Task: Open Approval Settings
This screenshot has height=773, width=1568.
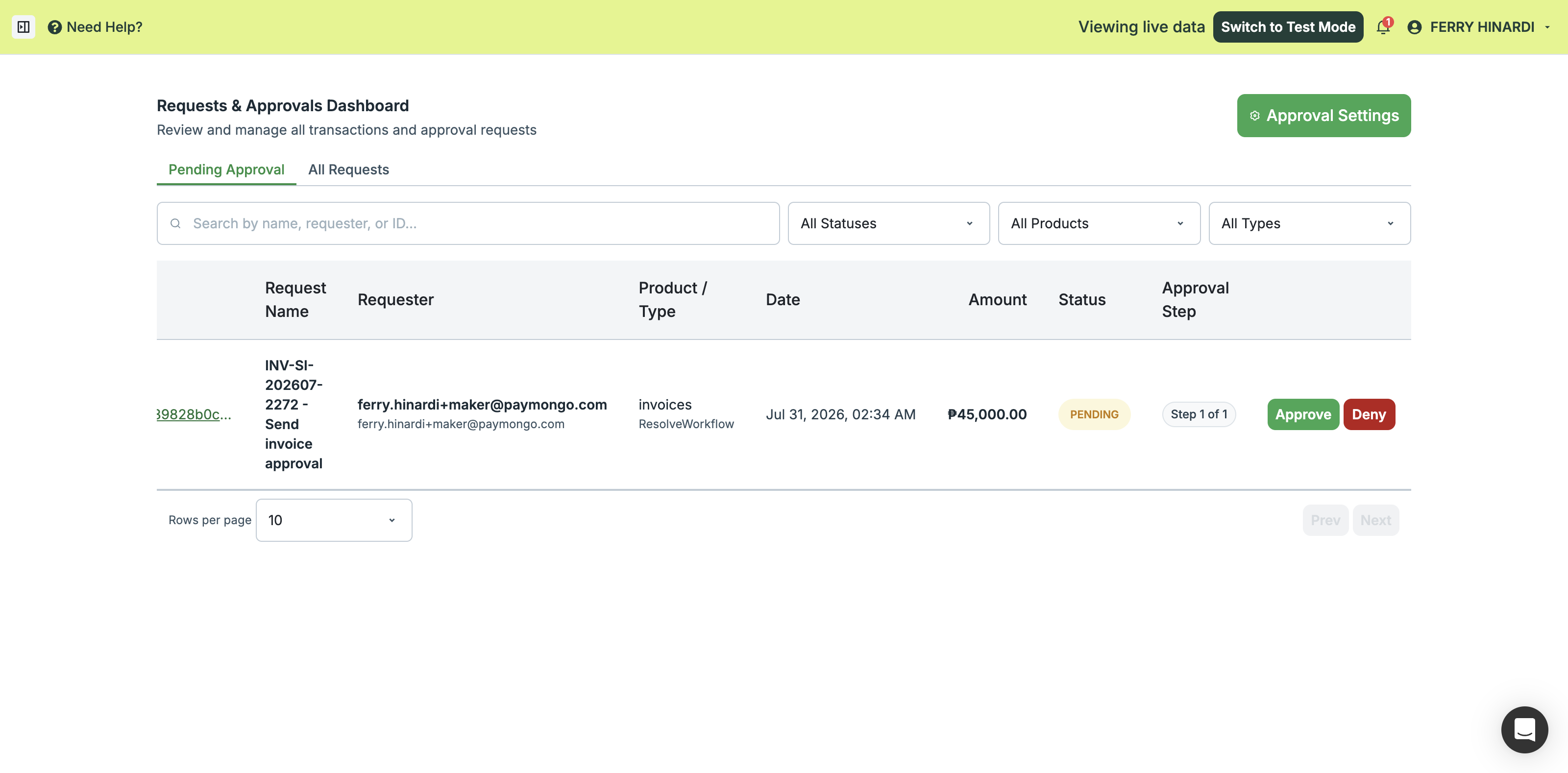Action: tap(1324, 116)
